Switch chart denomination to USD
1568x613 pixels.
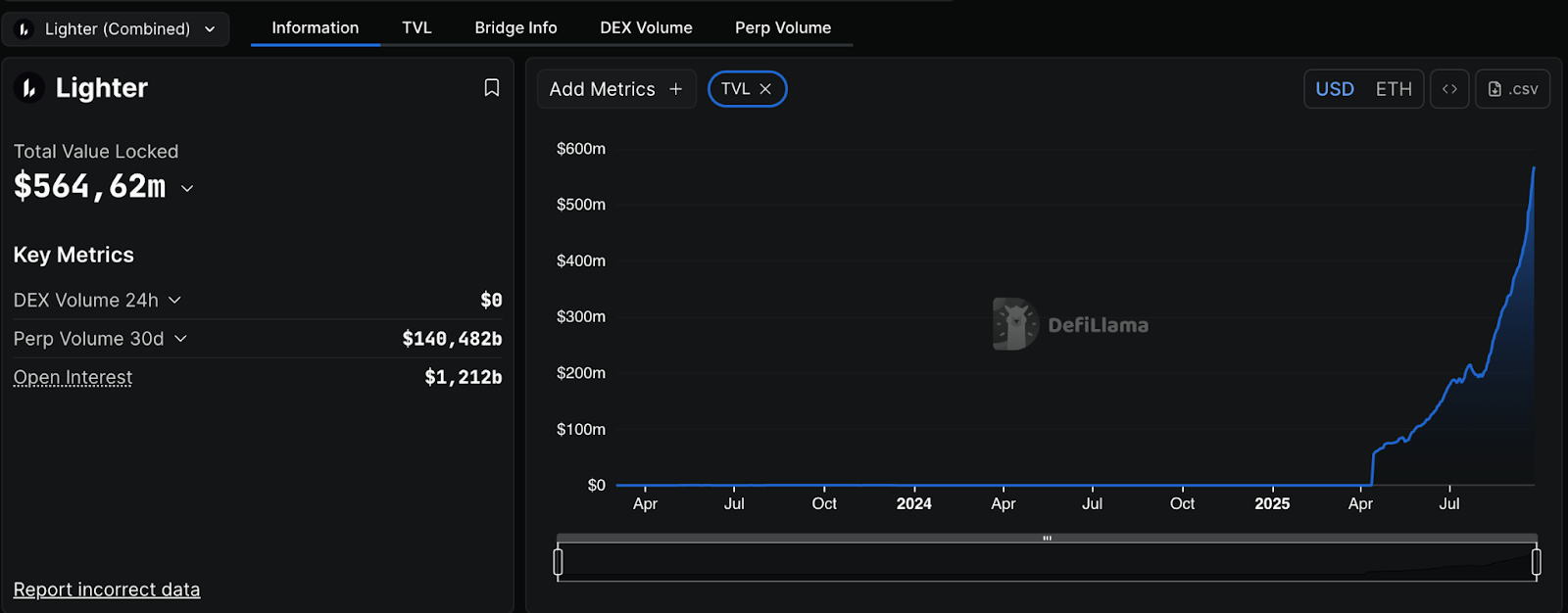(1335, 89)
